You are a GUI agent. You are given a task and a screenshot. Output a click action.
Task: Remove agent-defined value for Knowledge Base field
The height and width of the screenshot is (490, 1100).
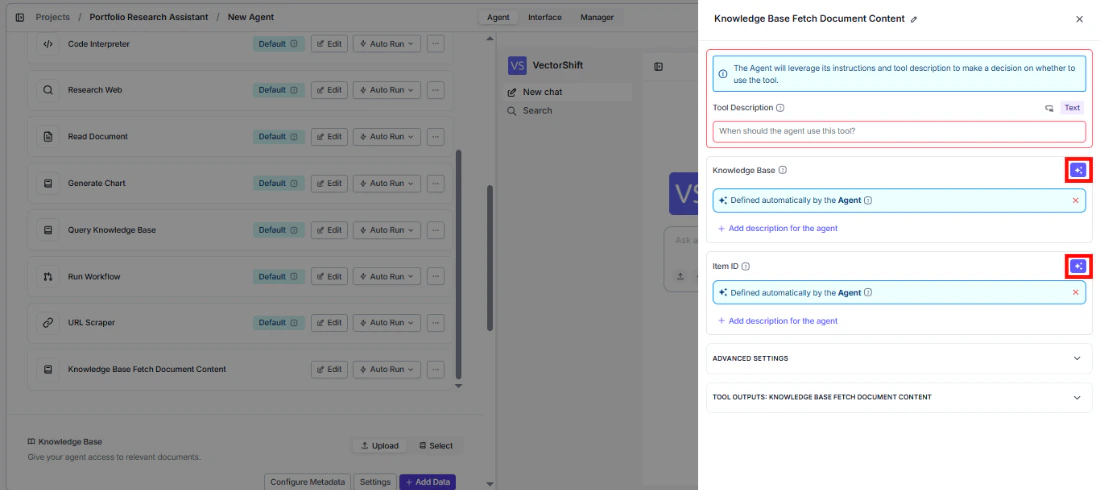coord(1075,200)
